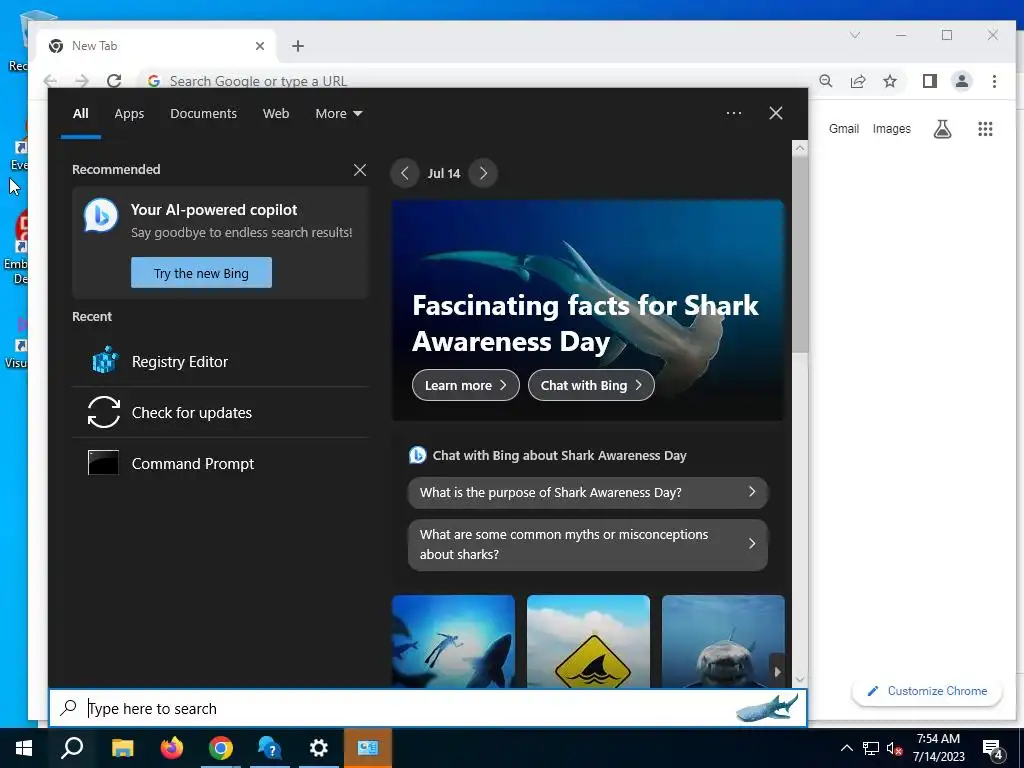Open Gmail link on new tab page
The image size is (1024, 768).
point(844,129)
